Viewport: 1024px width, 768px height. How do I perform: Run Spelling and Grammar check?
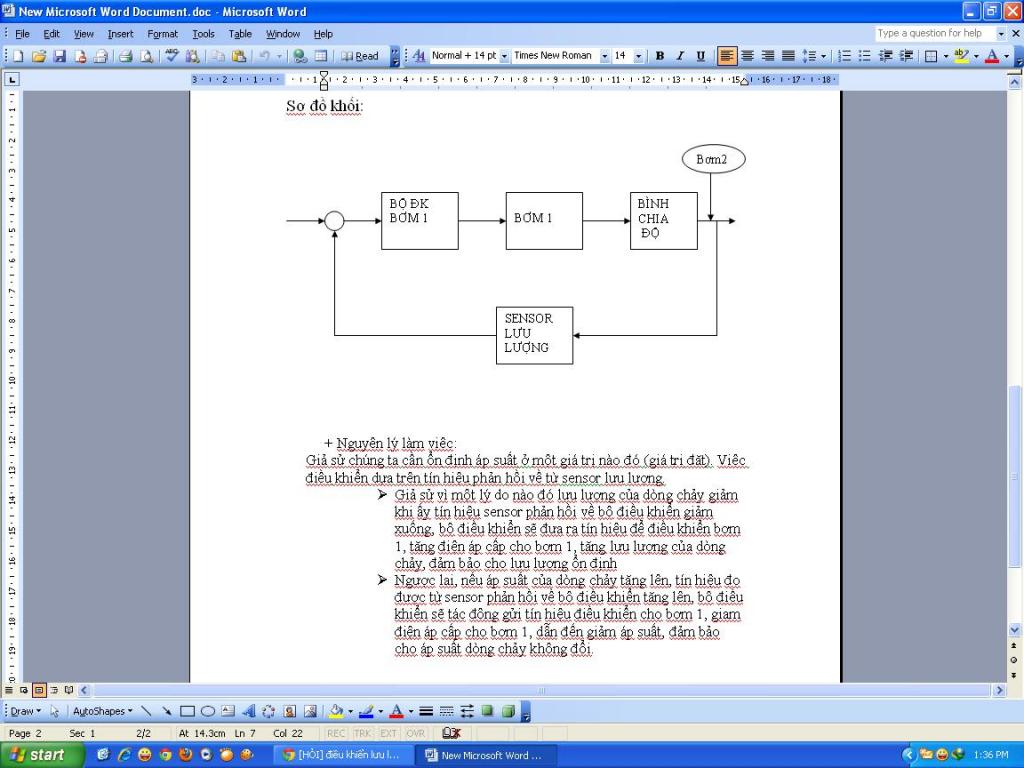pyautogui.click(x=172, y=56)
